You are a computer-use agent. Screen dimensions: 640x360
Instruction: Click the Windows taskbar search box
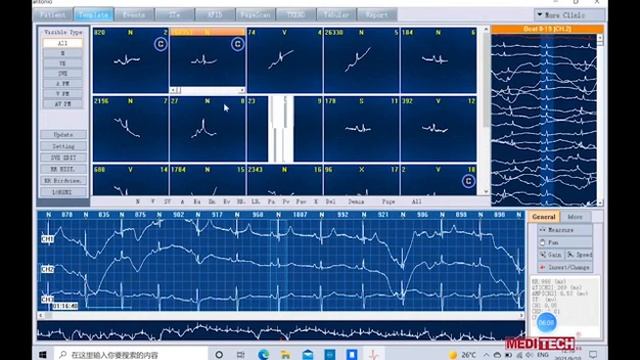[x=131, y=355]
